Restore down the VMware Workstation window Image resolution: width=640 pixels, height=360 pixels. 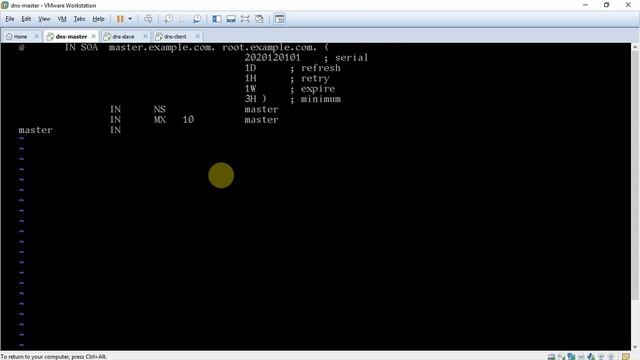coord(607,5)
